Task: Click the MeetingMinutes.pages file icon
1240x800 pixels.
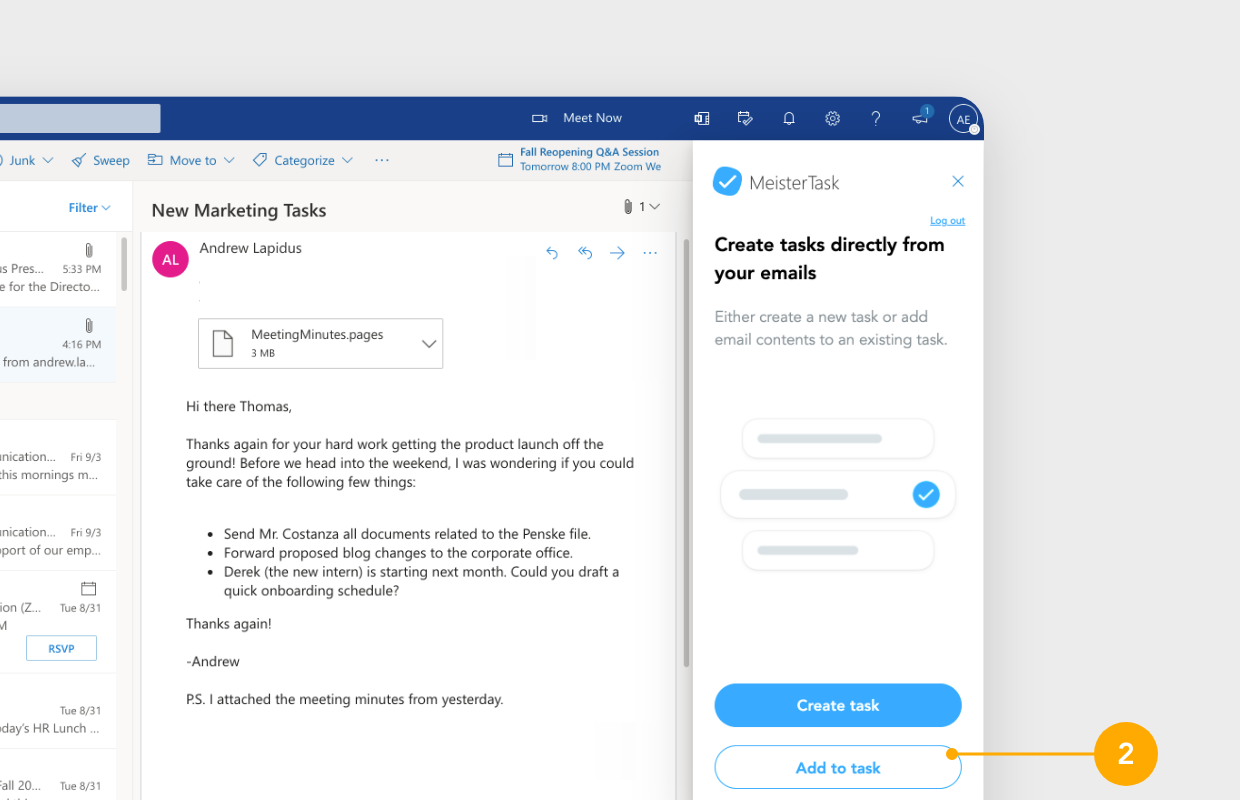Action: [223, 343]
